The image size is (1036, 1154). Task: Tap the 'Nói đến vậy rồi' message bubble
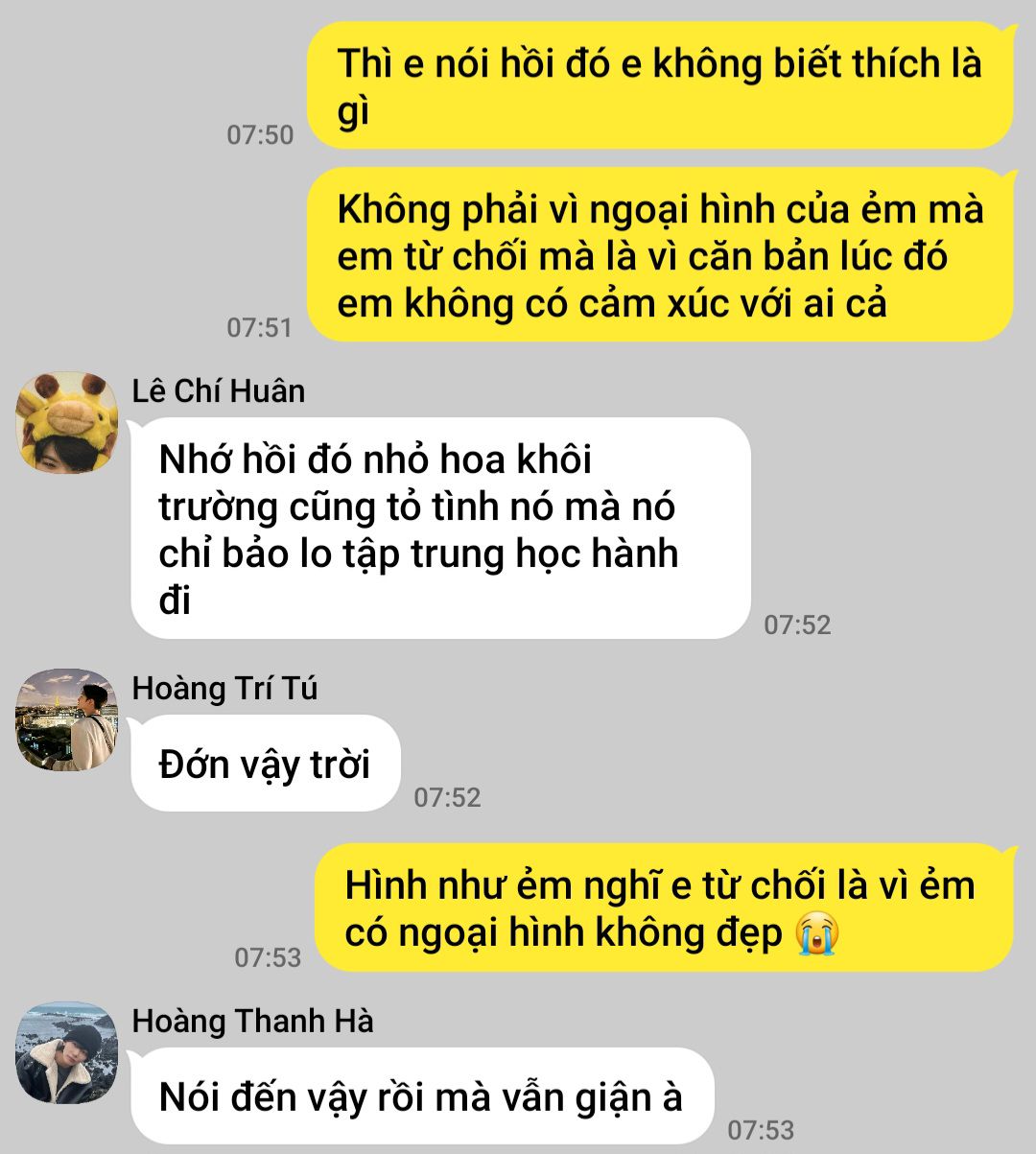pos(422,1095)
